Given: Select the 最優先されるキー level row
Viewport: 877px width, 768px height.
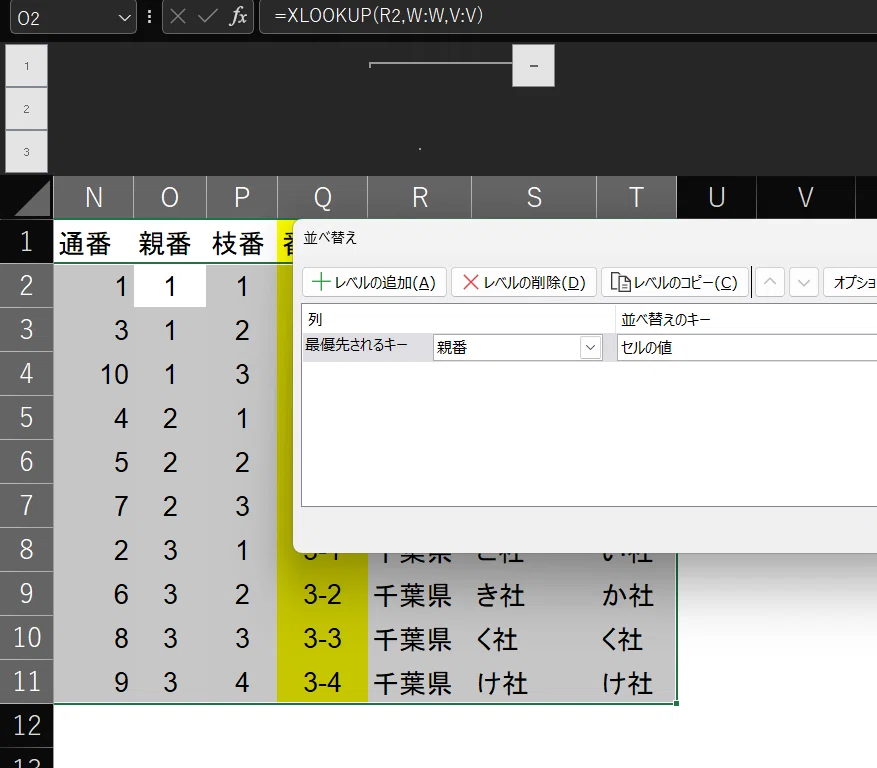Looking at the screenshot, I should point(367,347).
